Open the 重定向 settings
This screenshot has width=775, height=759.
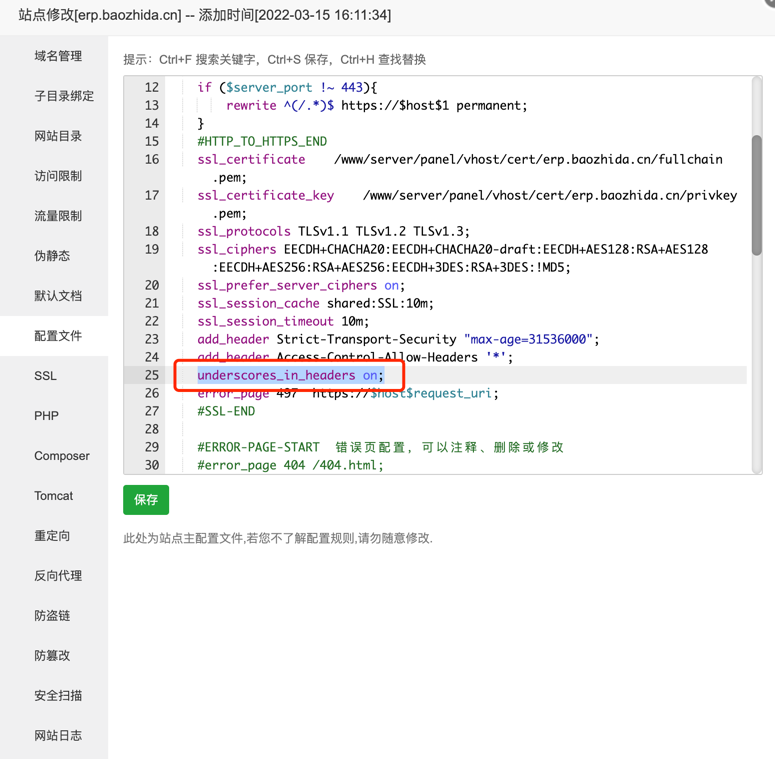[x=52, y=536]
